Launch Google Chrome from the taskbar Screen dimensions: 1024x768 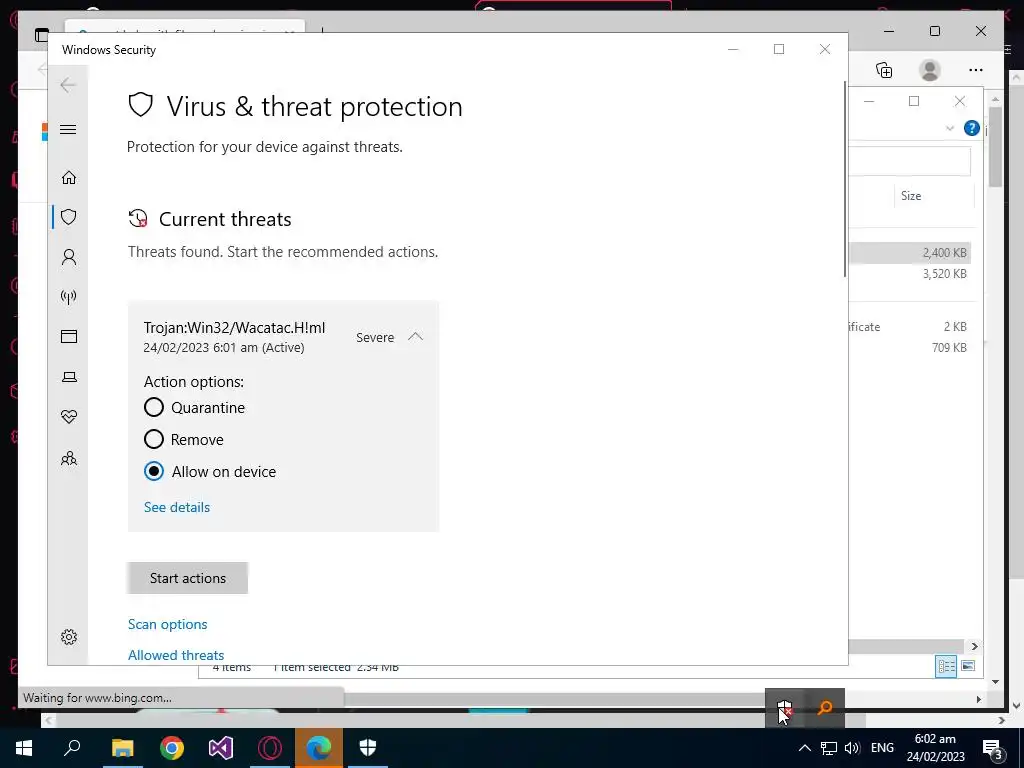tap(172, 748)
